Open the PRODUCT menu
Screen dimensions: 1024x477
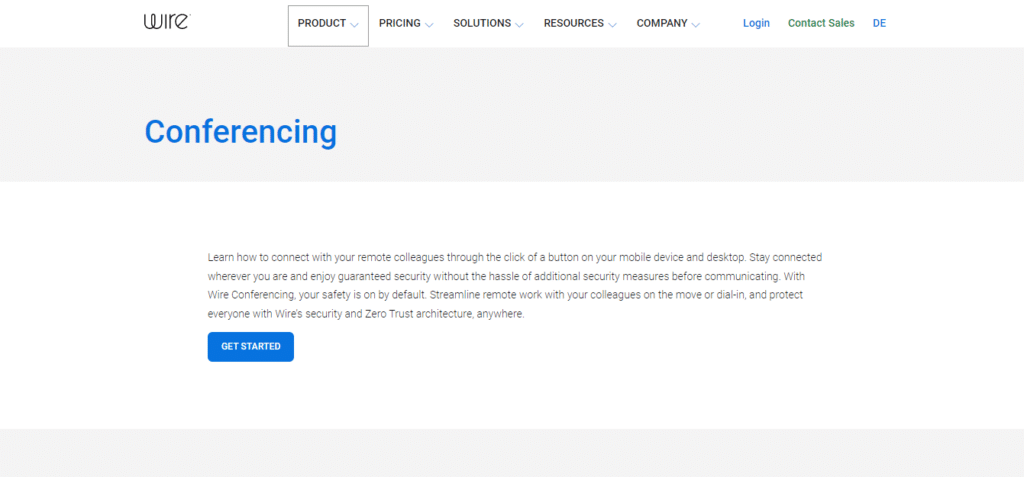[x=321, y=23]
